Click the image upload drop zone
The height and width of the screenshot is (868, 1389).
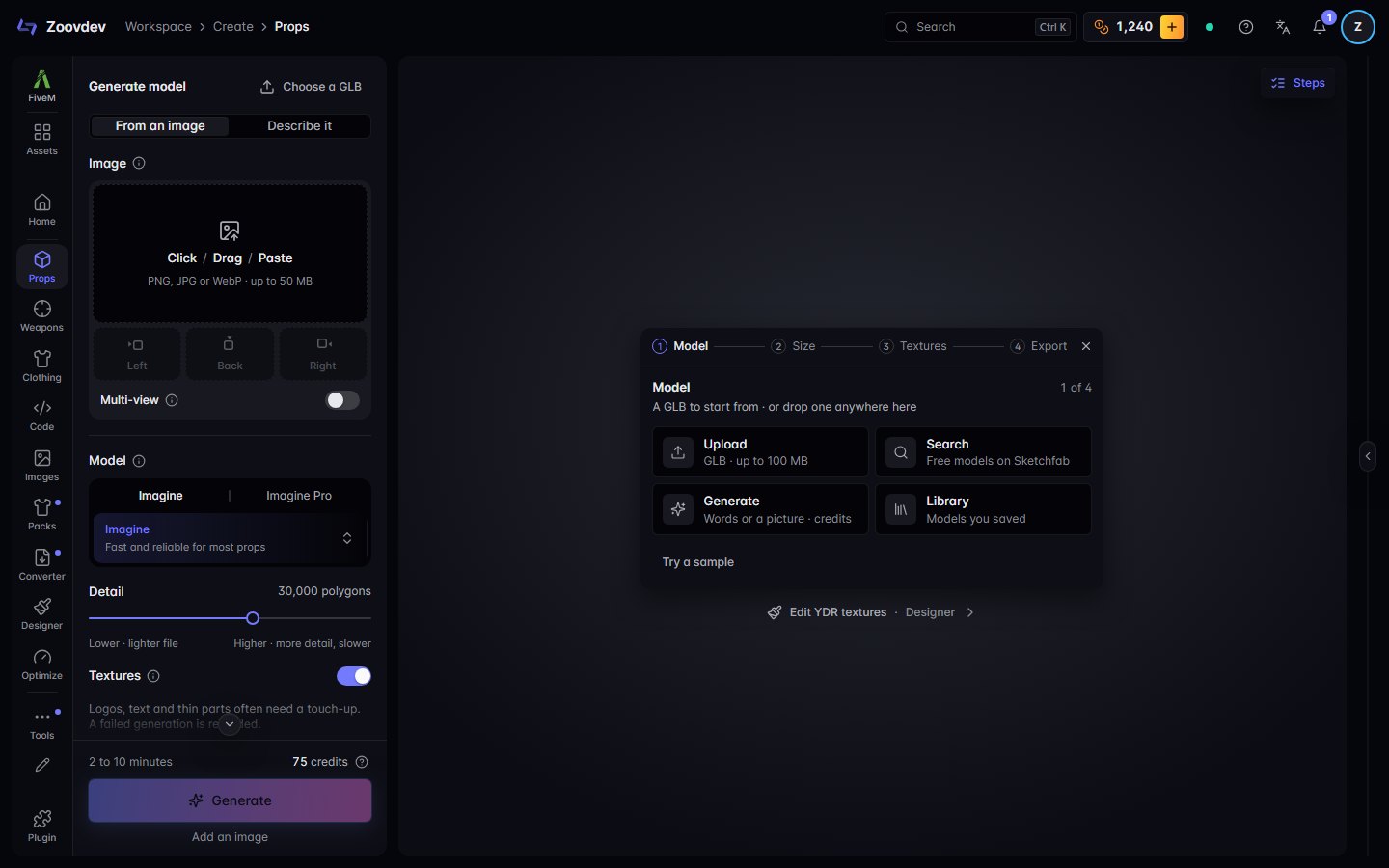click(x=230, y=253)
